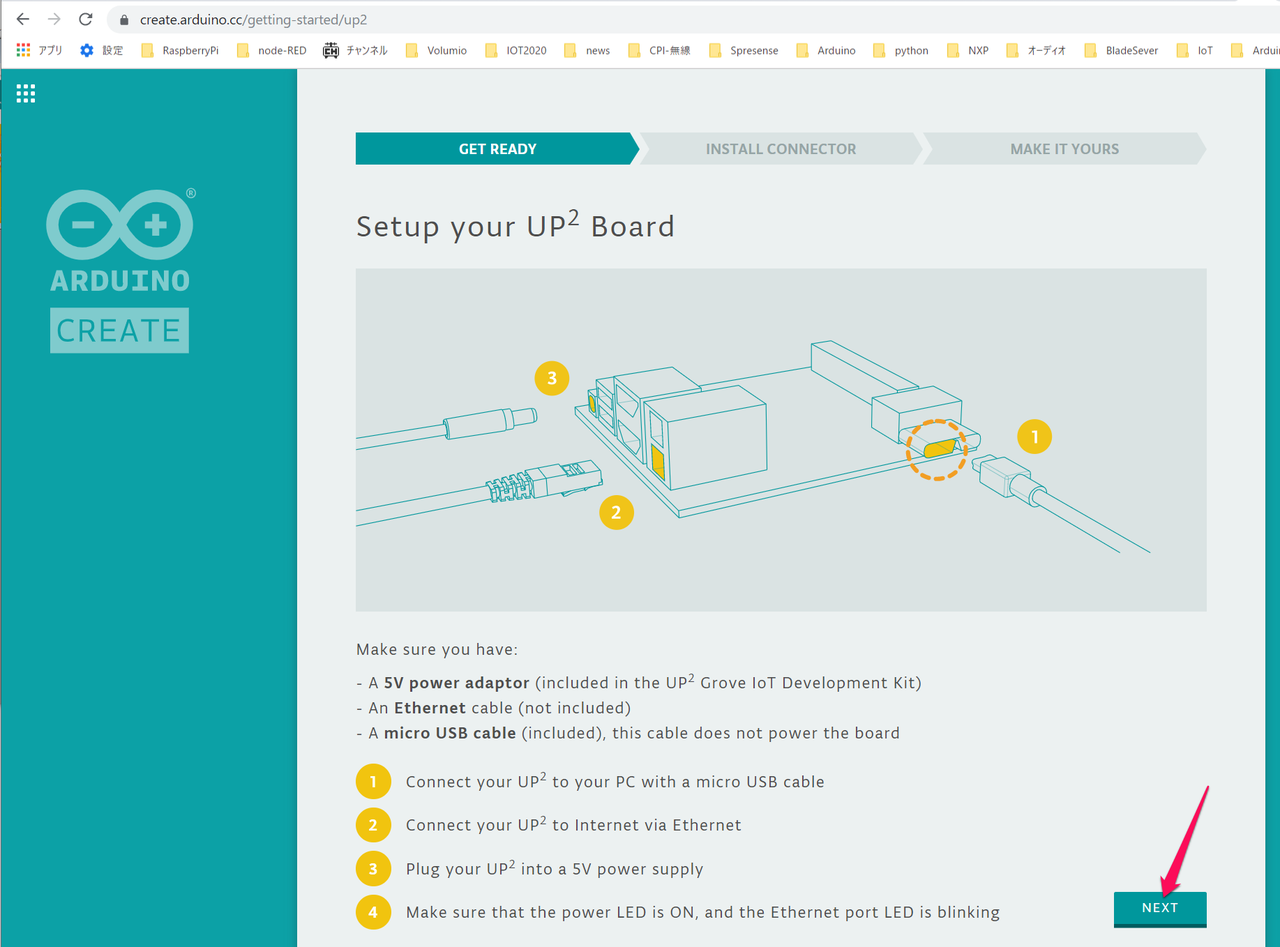Open the 設定 settings bookmark
The height and width of the screenshot is (947, 1280).
pos(102,50)
